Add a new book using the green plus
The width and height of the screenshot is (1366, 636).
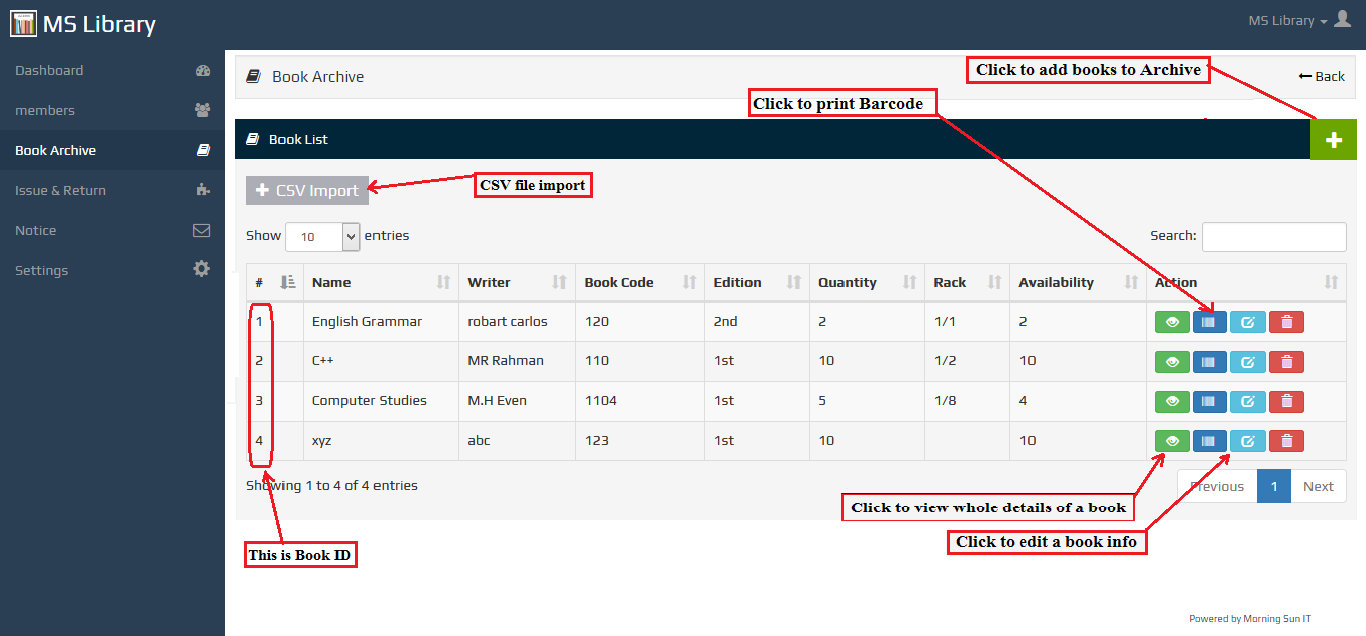point(1333,139)
